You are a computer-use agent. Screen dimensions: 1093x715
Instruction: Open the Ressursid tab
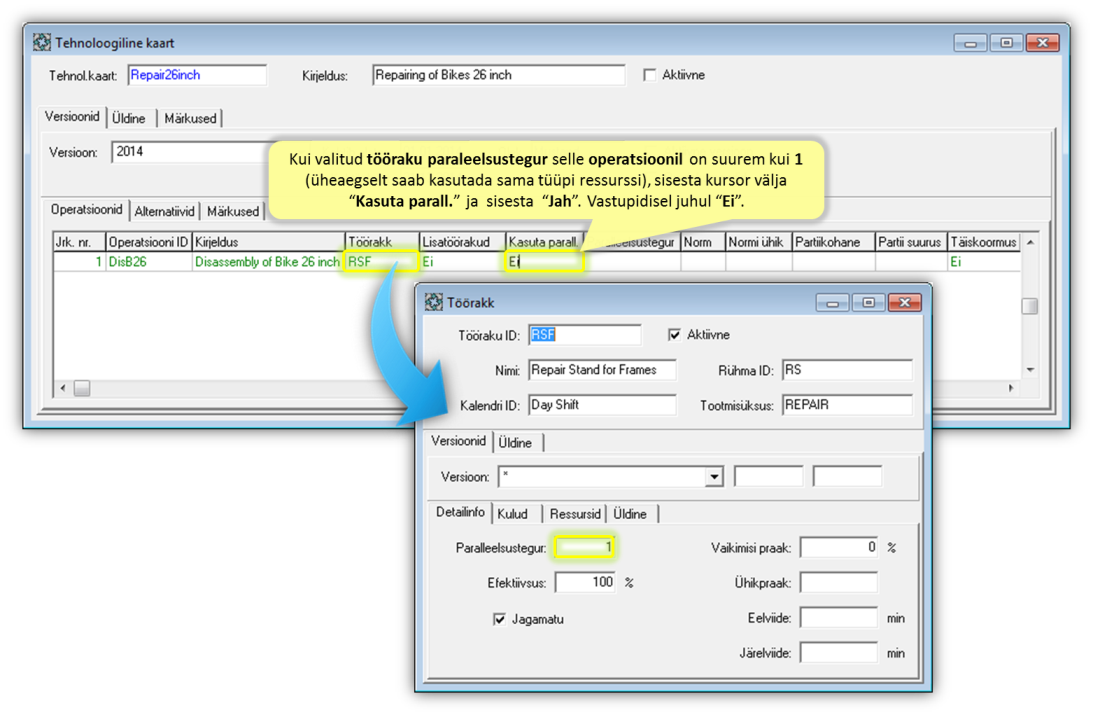tap(575, 514)
